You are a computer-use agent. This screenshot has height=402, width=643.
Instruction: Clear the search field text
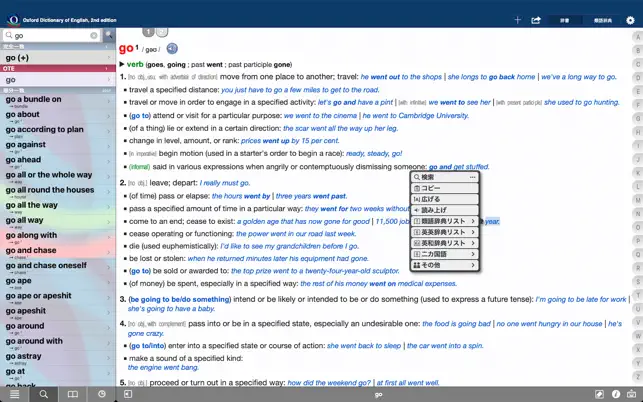point(94,36)
